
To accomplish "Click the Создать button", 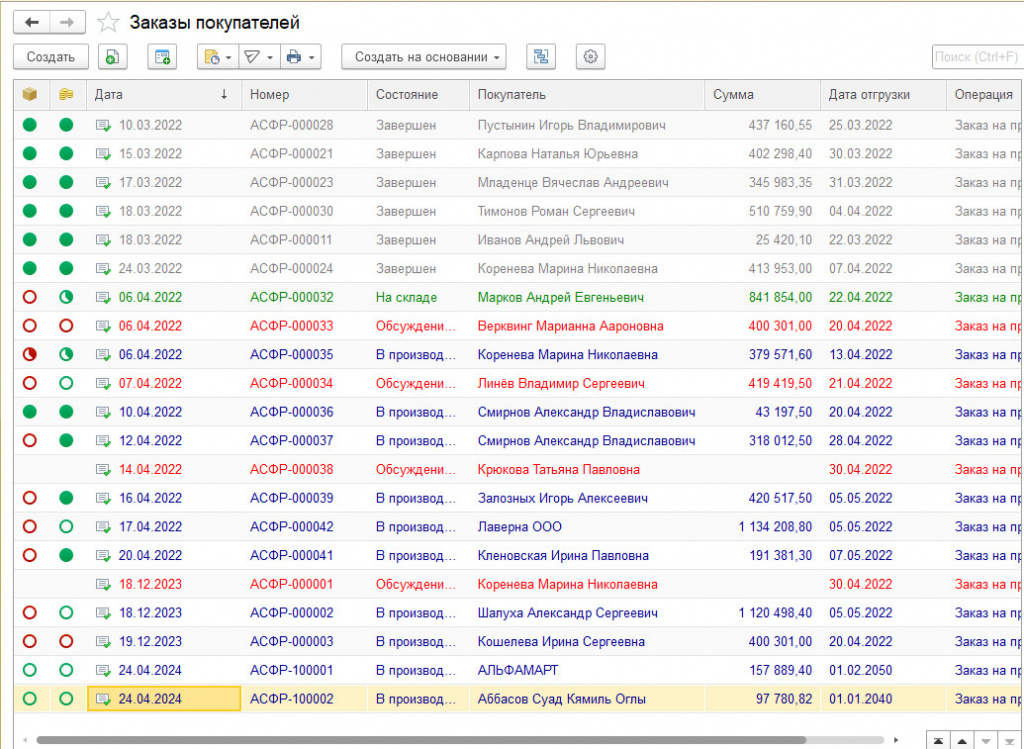I will [x=50, y=57].
